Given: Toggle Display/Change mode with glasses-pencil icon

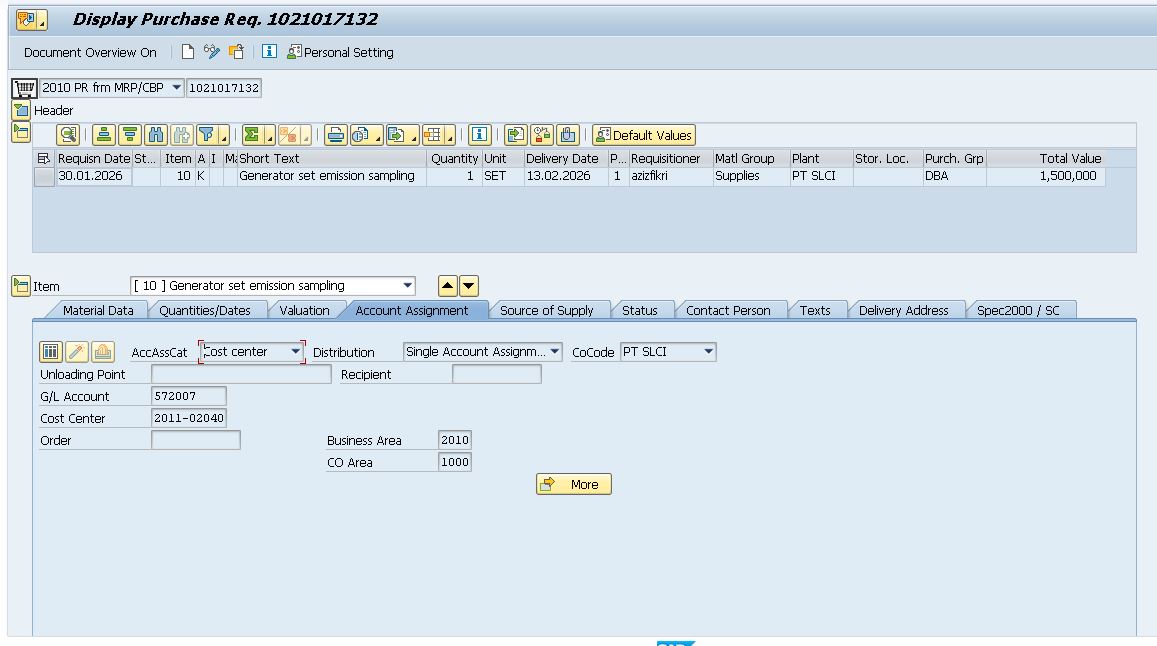Looking at the screenshot, I should click(212, 52).
